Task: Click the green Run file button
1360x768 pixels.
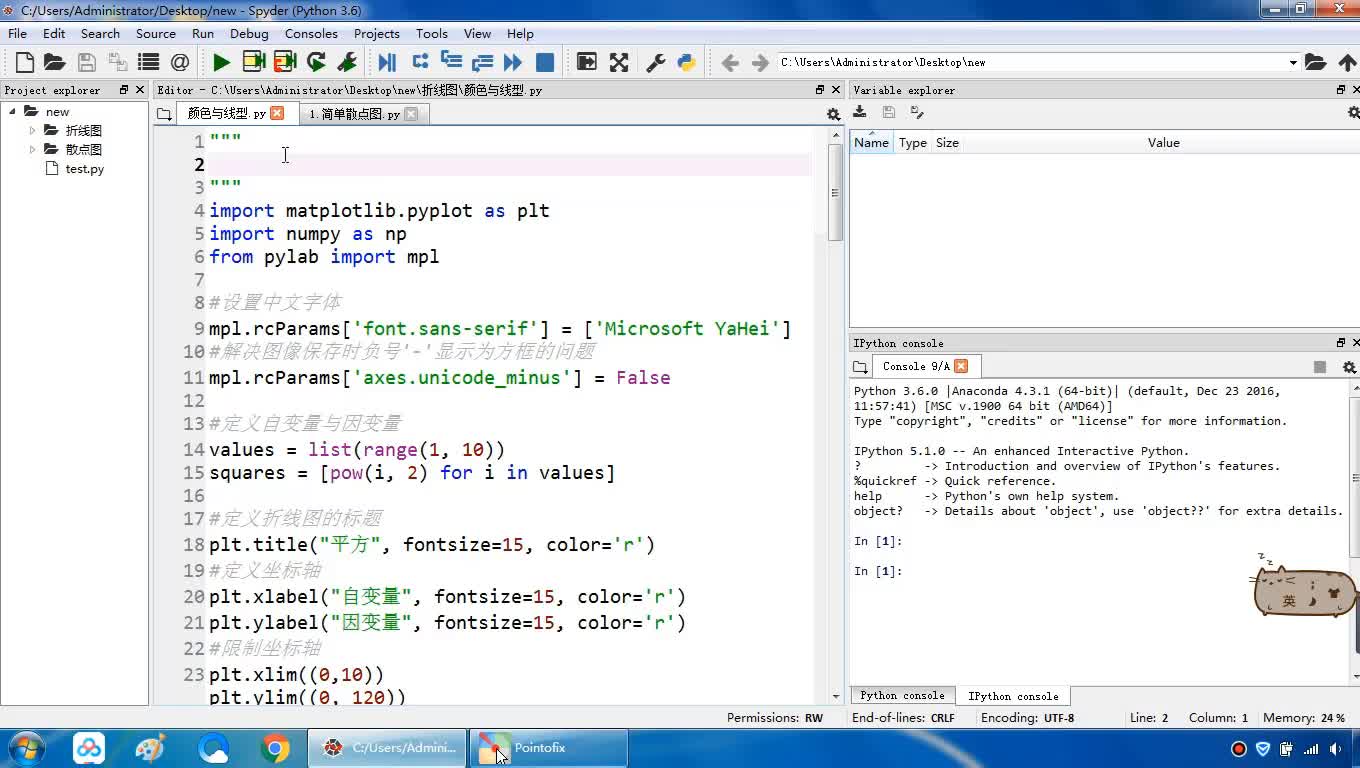Action: tap(221, 62)
